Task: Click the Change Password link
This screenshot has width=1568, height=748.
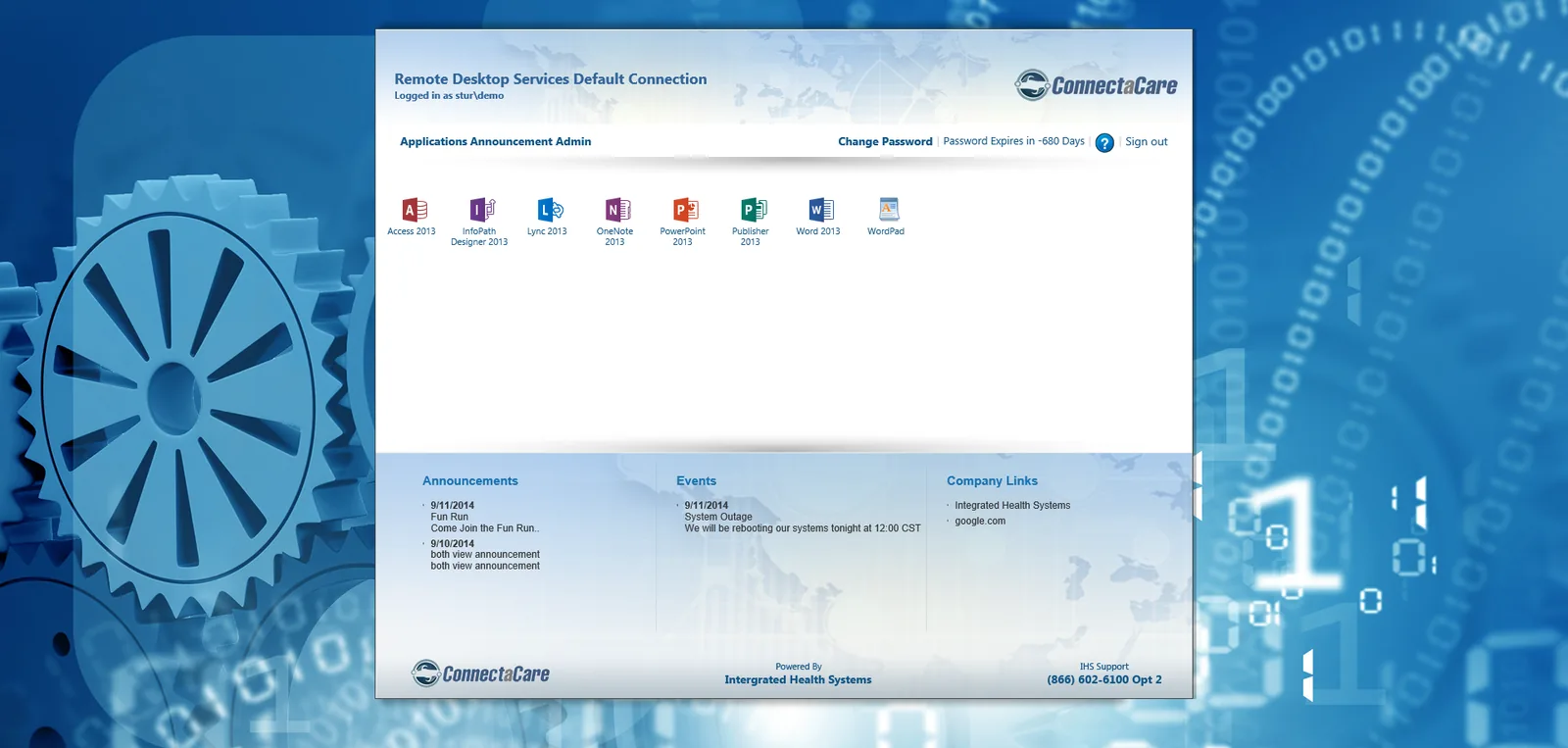Action: point(885,142)
